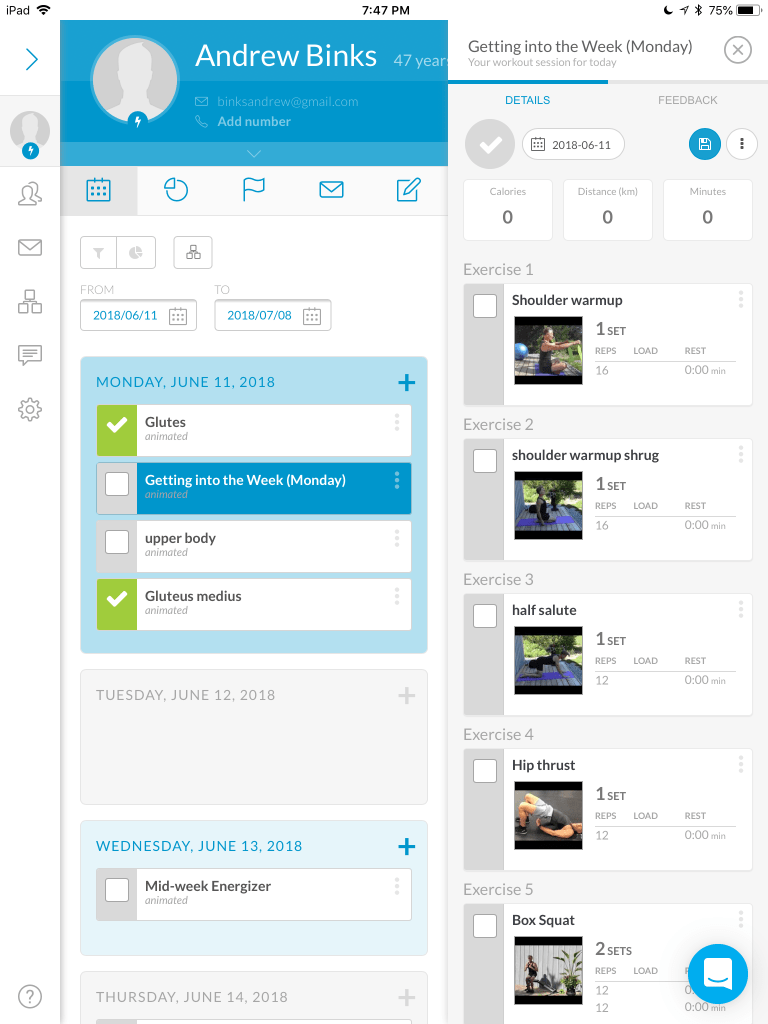Click the blue save workout icon

(x=704, y=144)
